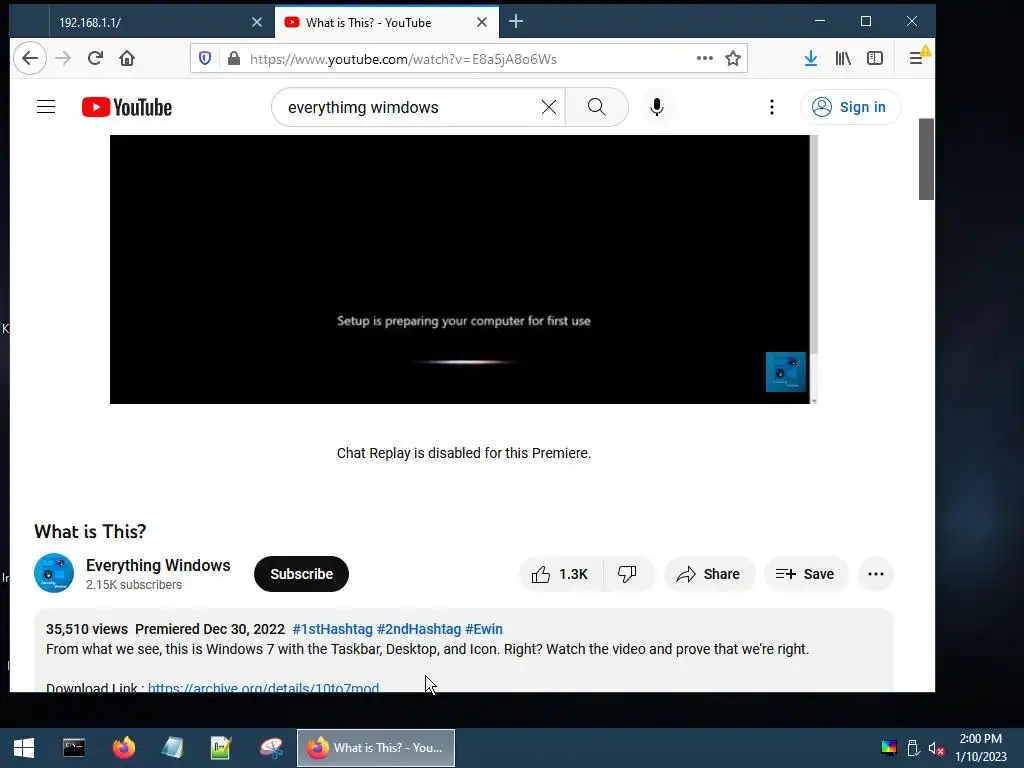This screenshot has height=768, width=1024.
Task: Click the YouTube search magnifier button
Action: tap(596, 107)
